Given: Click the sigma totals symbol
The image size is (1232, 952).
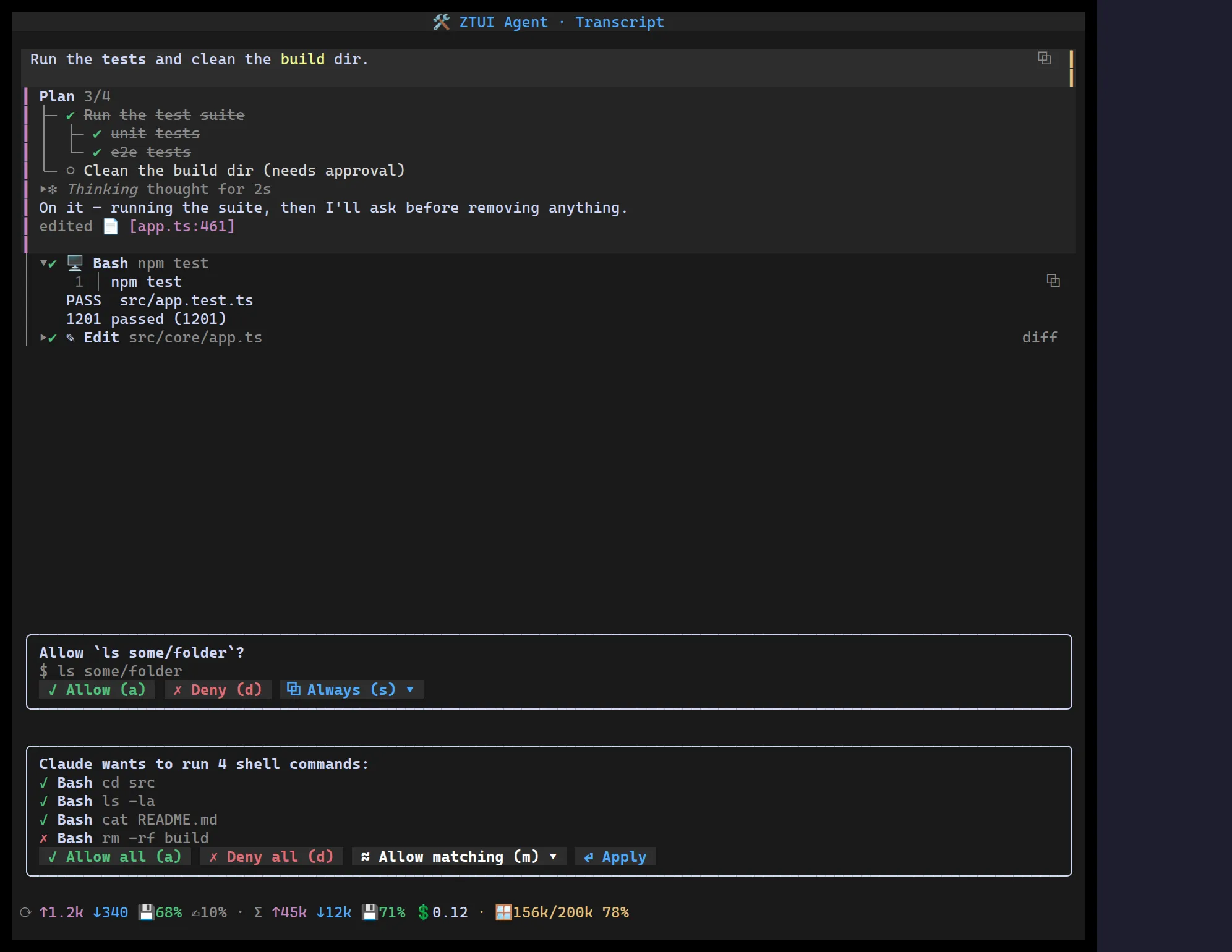Looking at the screenshot, I should pos(258,912).
